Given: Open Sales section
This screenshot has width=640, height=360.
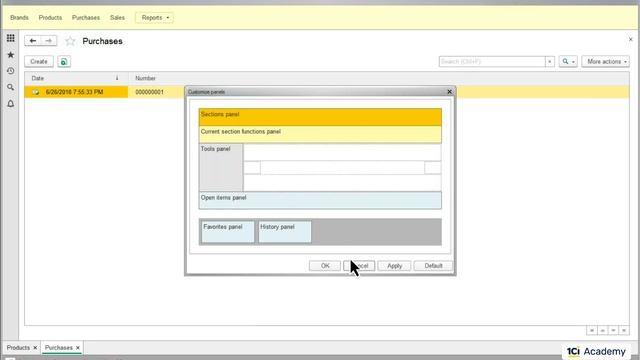Looking at the screenshot, I should tap(117, 18).
